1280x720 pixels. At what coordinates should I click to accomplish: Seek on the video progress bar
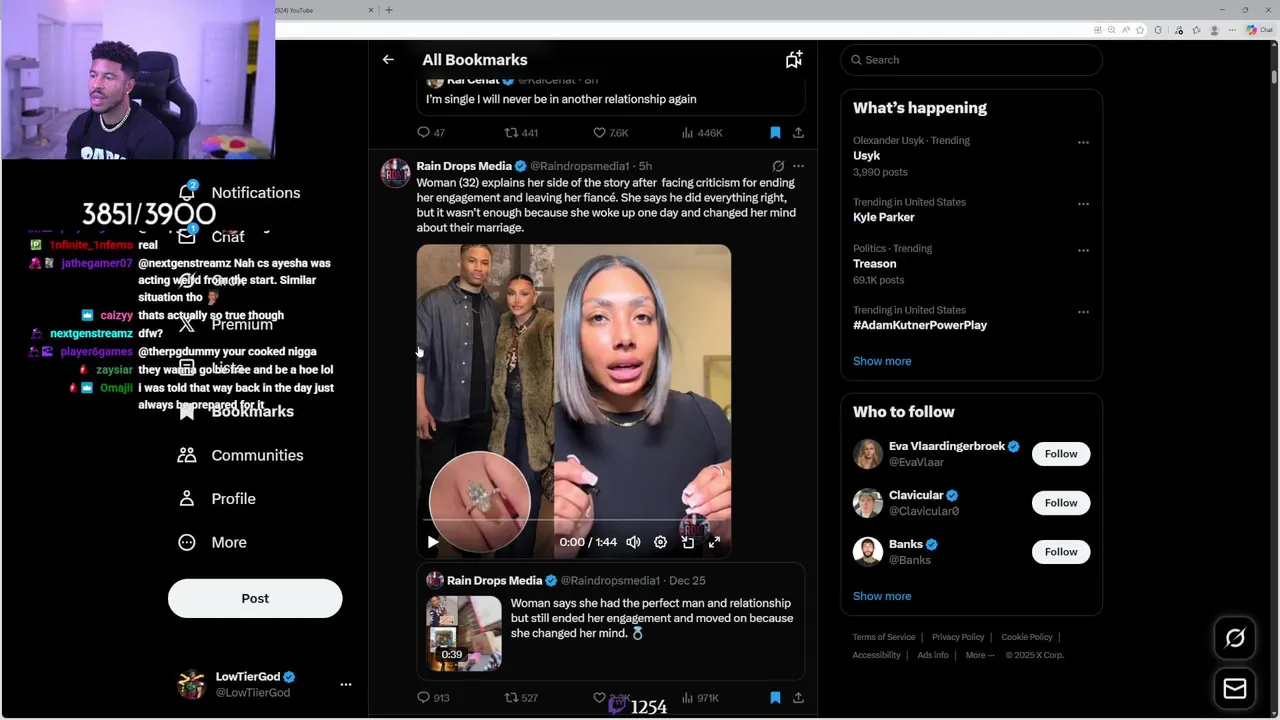tap(573, 521)
